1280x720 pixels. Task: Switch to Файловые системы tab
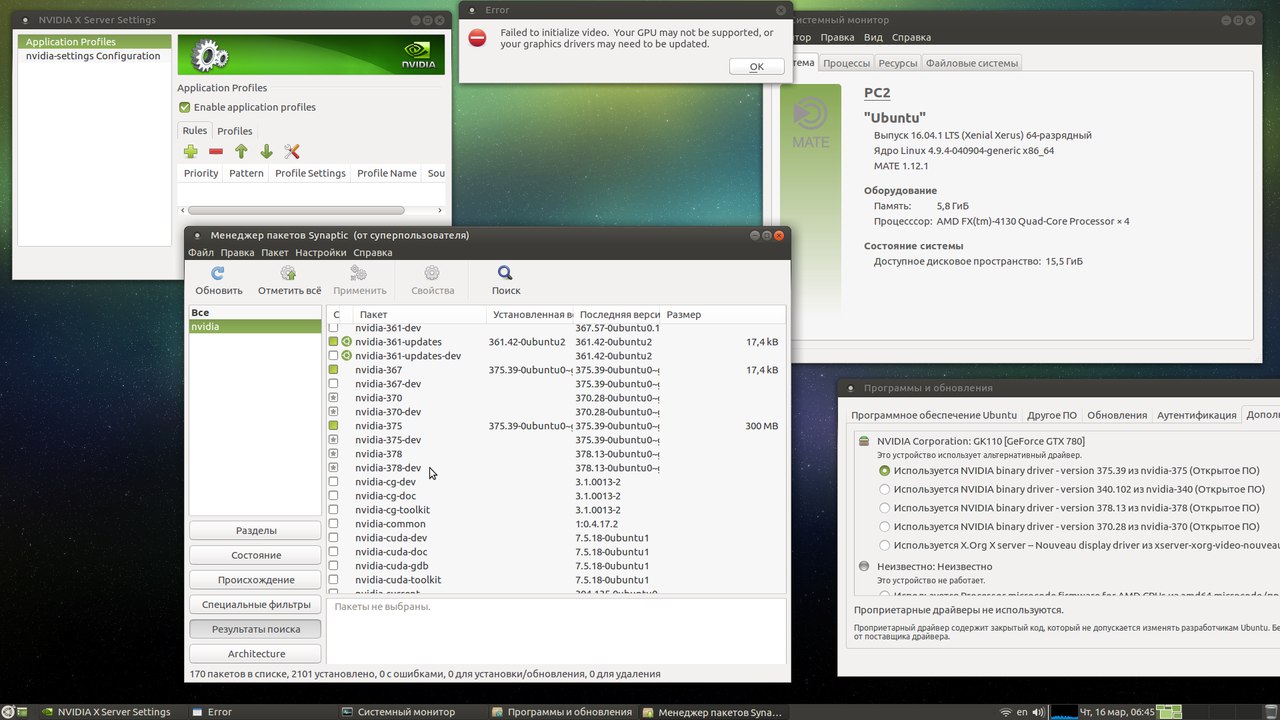click(972, 63)
